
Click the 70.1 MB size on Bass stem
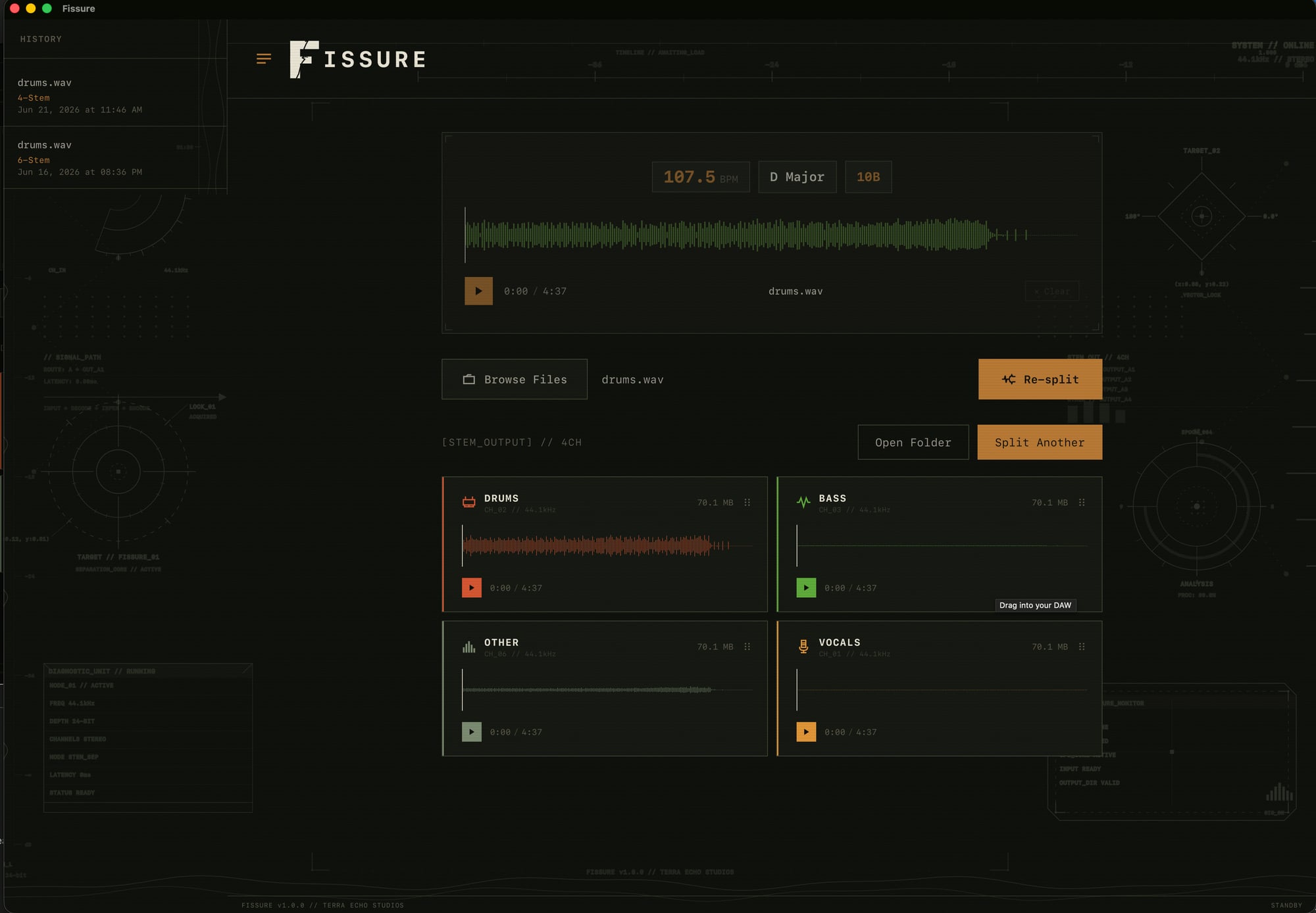[x=1050, y=503]
